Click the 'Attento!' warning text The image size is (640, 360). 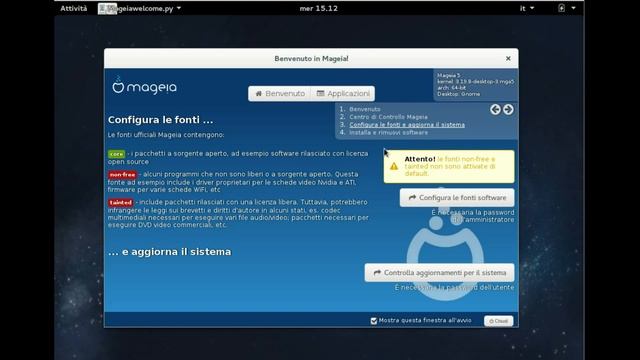pyautogui.click(x=420, y=159)
